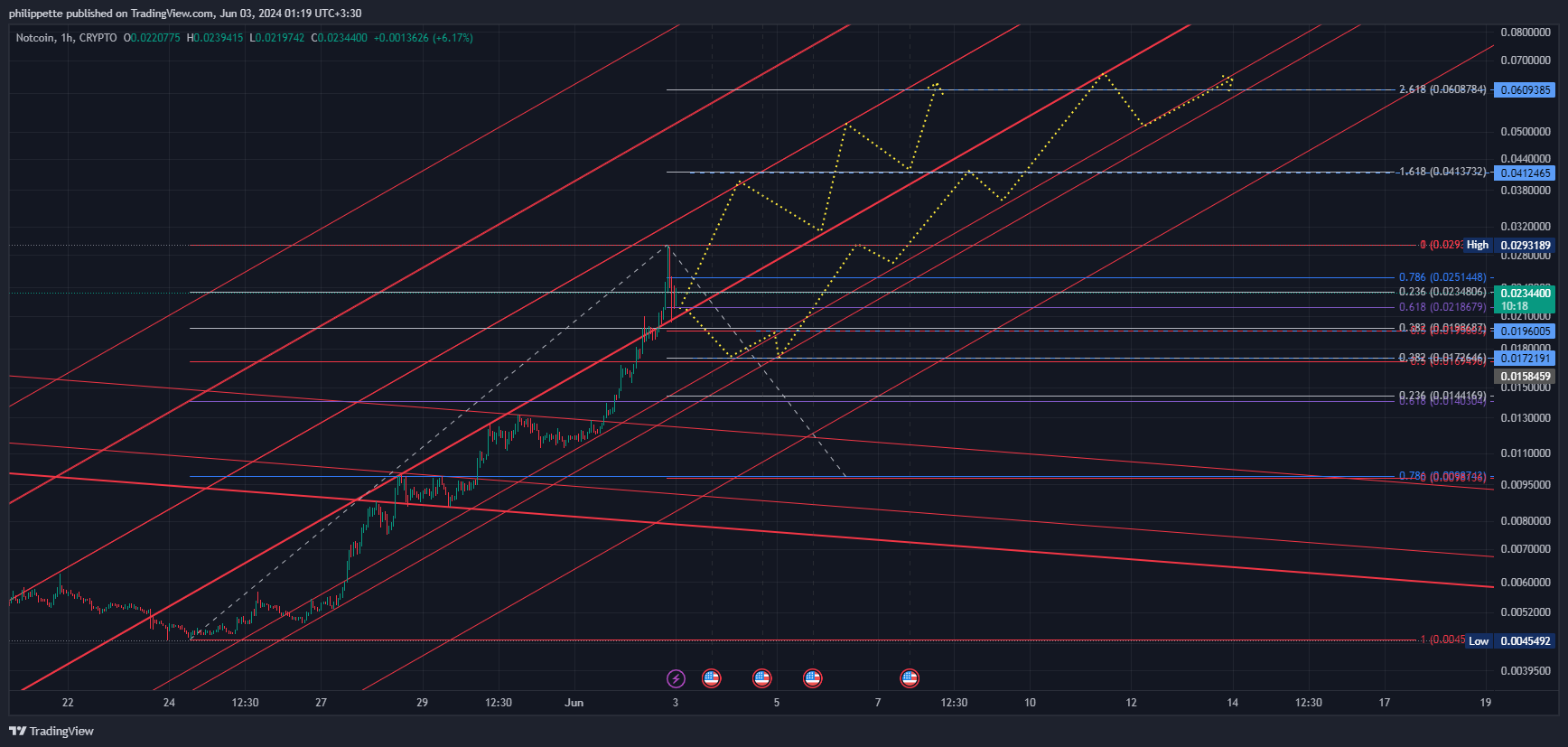Click the +0.0013626 (+6.17%) change value
The image size is (1568, 747).
pyautogui.click(x=423, y=38)
